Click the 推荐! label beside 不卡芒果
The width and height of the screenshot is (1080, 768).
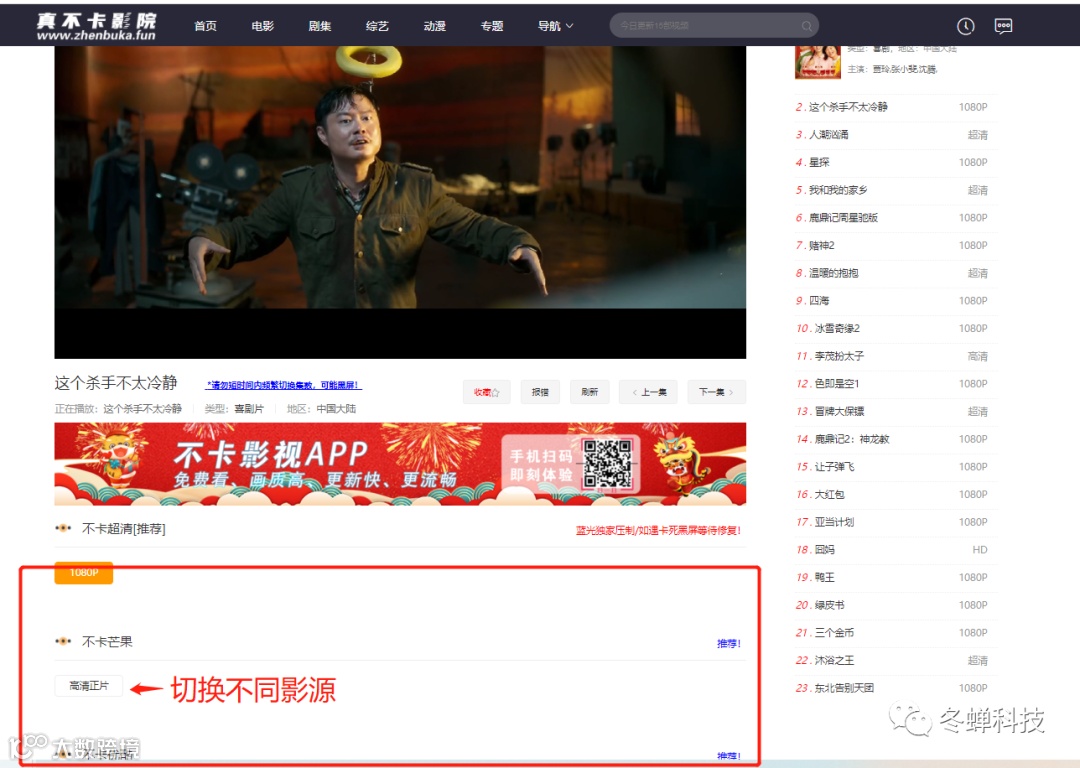click(x=729, y=643)
